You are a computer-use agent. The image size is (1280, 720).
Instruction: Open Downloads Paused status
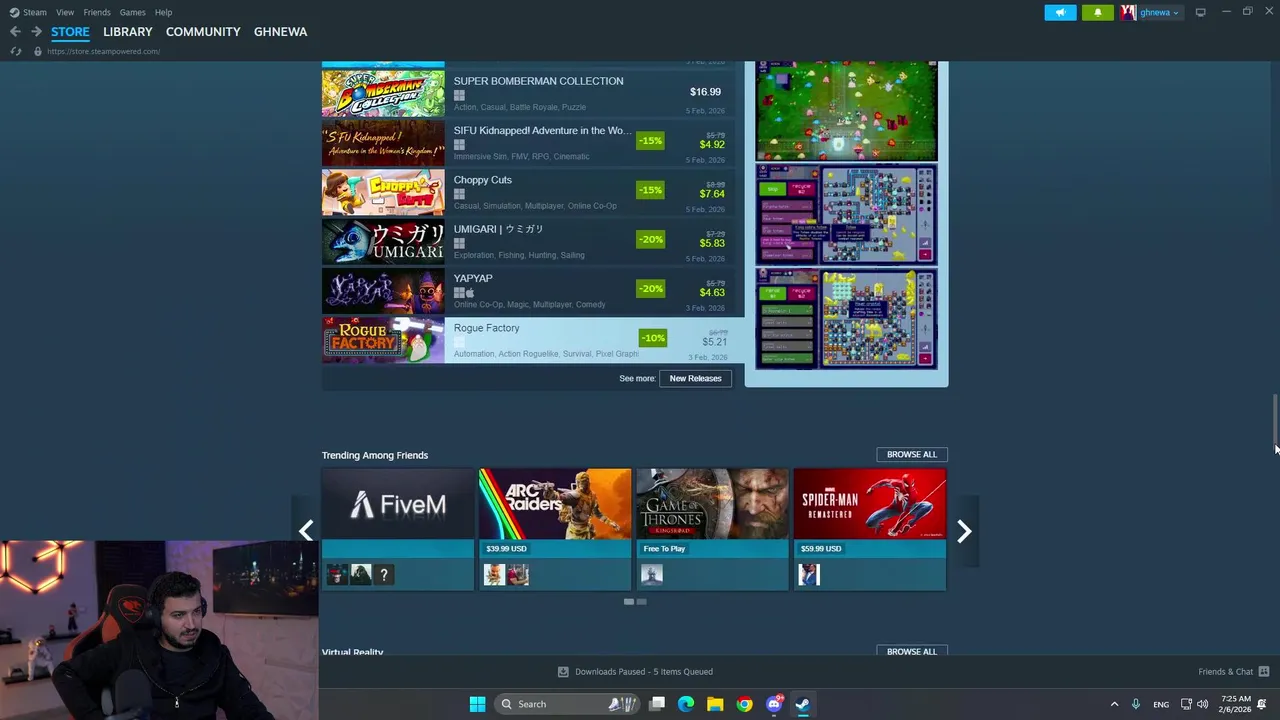point(635,672)
